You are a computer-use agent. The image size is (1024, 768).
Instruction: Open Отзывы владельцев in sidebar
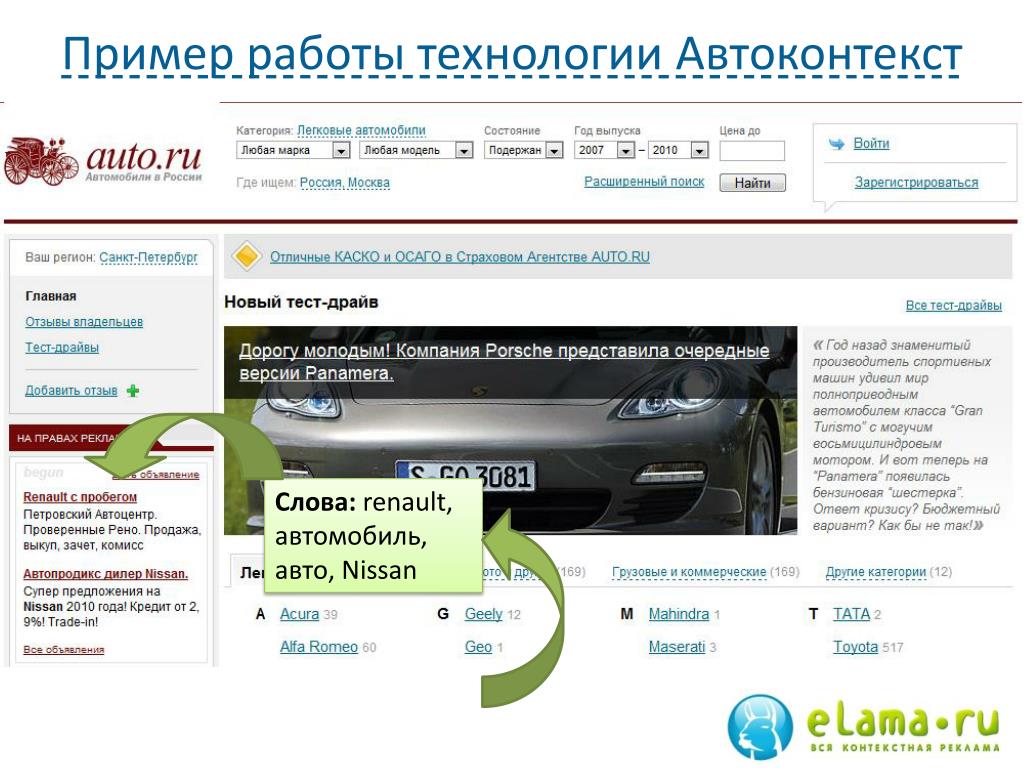tap(84, 322)
